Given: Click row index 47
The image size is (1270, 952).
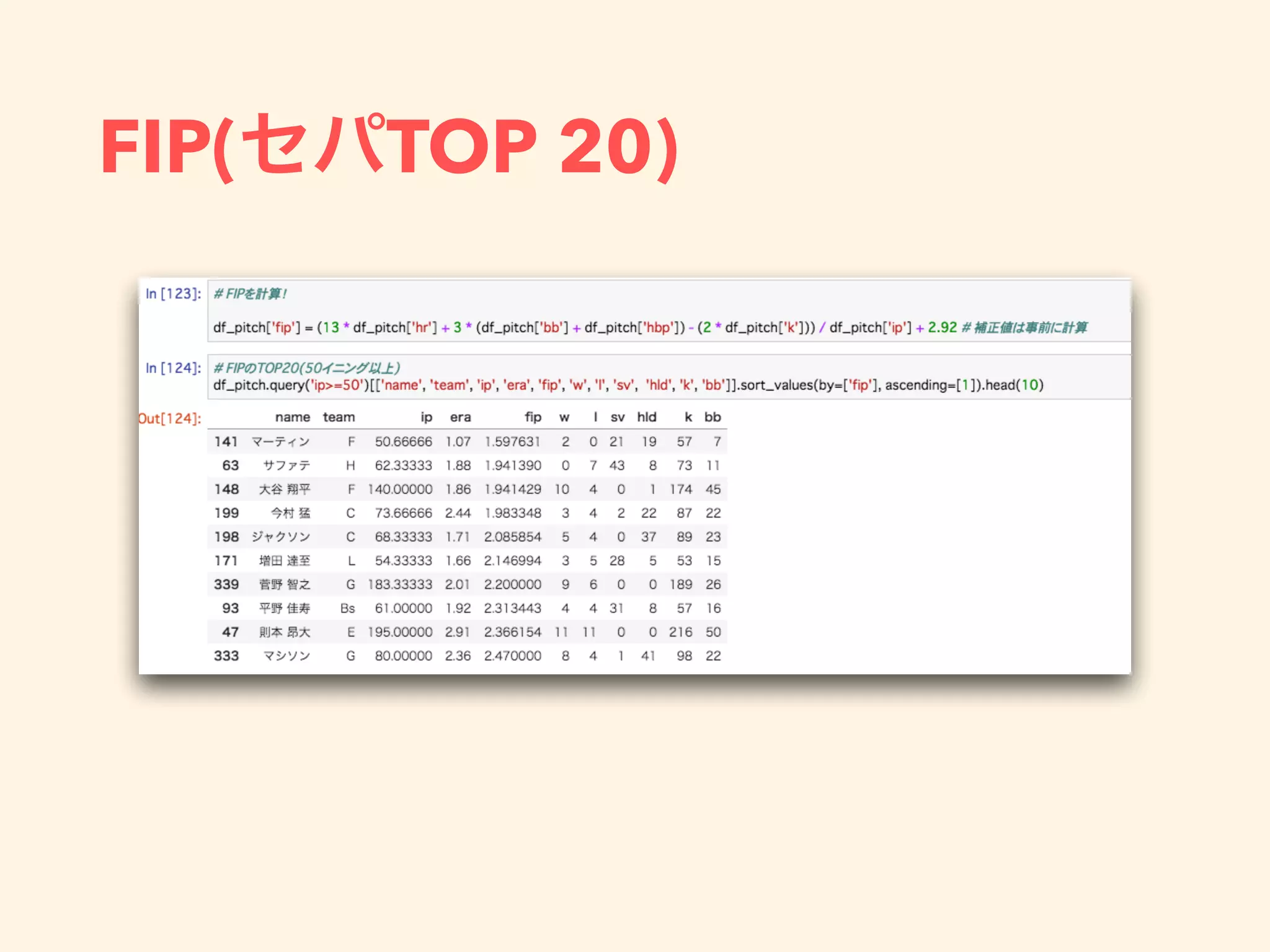Looking at the screenshot, I should [231, 632].
